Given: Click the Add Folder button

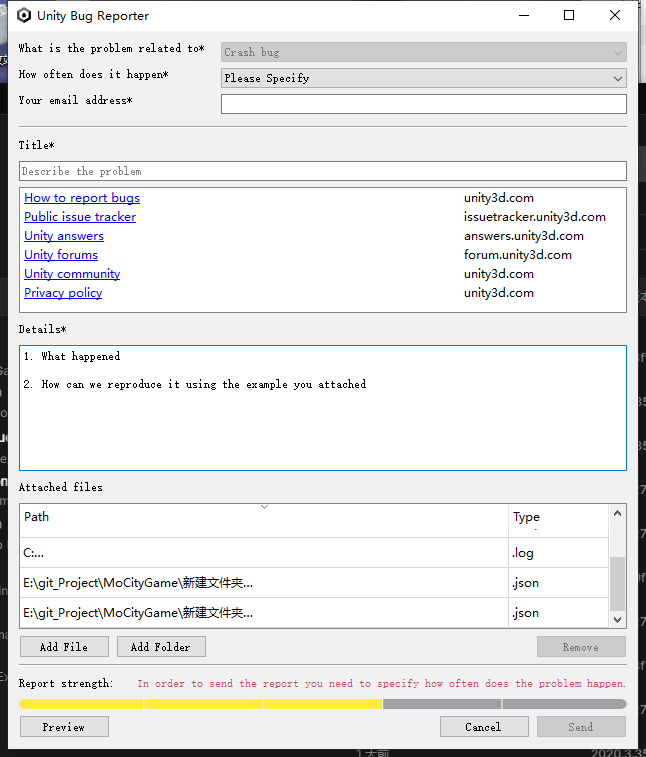Looking at the screenshot, I should pos(161,647).
